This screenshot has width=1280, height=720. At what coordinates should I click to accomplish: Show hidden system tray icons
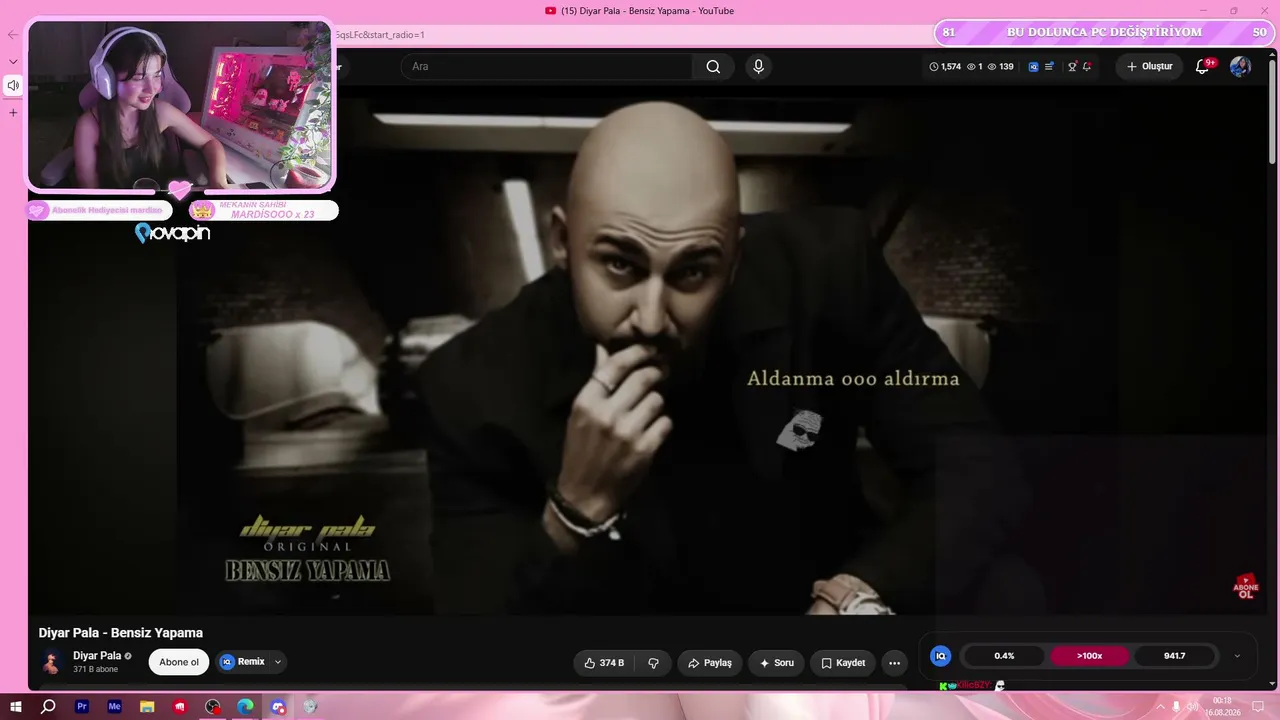coord(1158,707)
